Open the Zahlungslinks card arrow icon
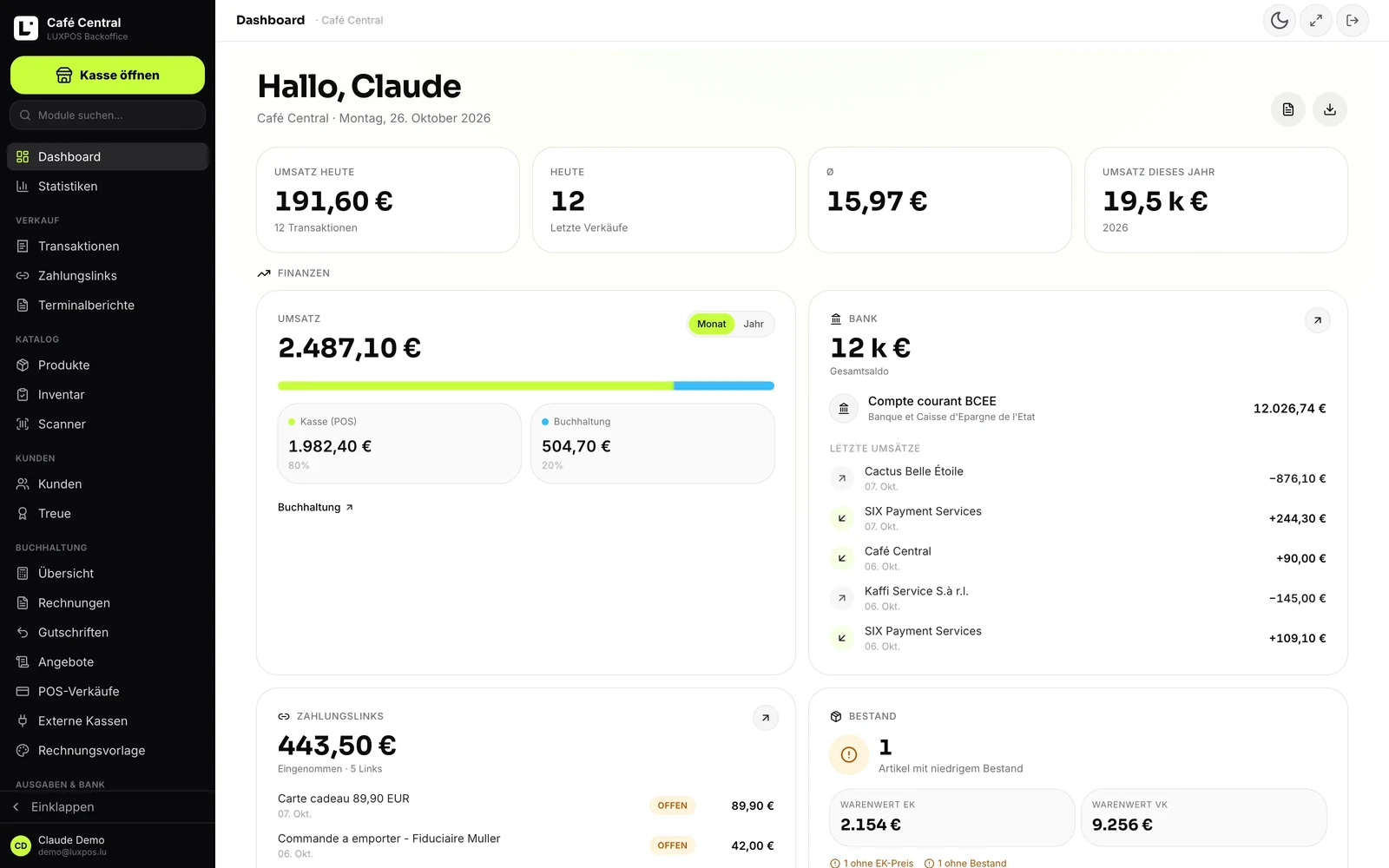Image resolution: width=1389 pixels, height=868 pixels. [x=766, y=718]
